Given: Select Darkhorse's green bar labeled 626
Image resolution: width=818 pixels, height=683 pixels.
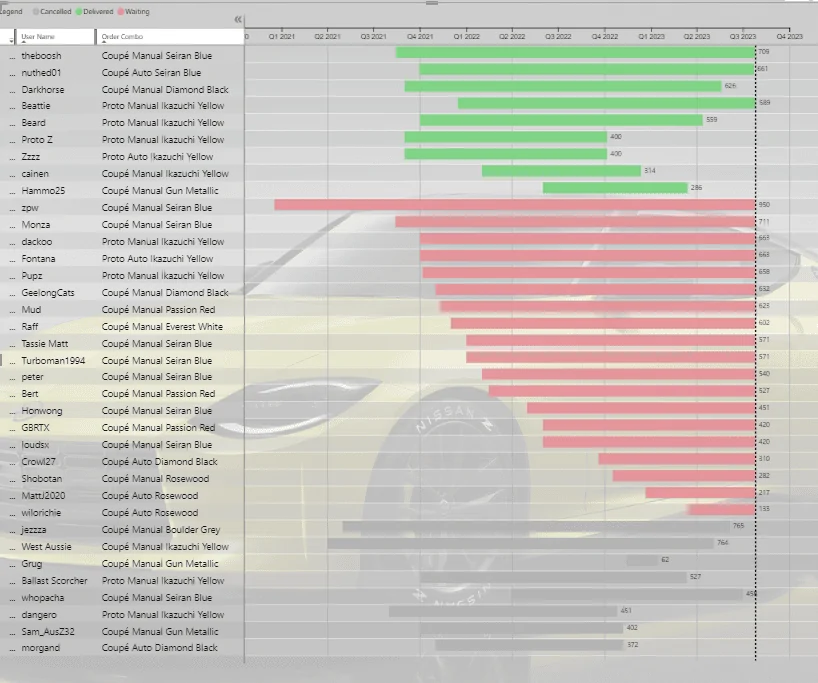Looking at the screenshot, I should pyautogui.click(x=563, y=87).
